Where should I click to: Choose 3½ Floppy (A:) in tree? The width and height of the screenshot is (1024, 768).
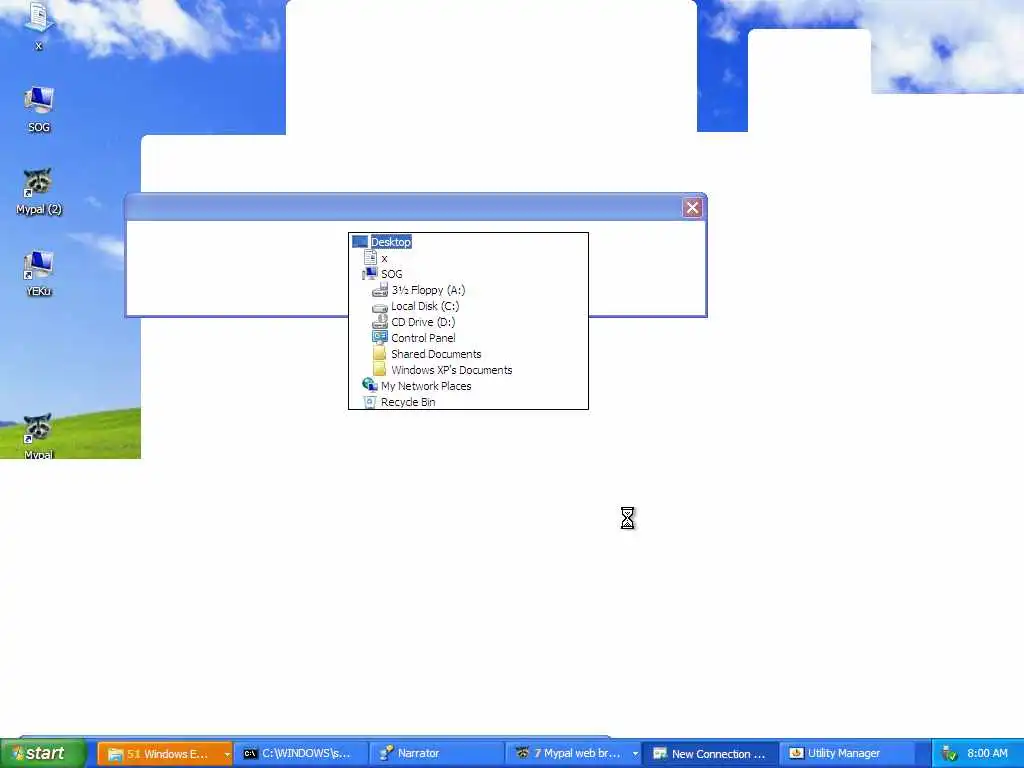[428, 290]
